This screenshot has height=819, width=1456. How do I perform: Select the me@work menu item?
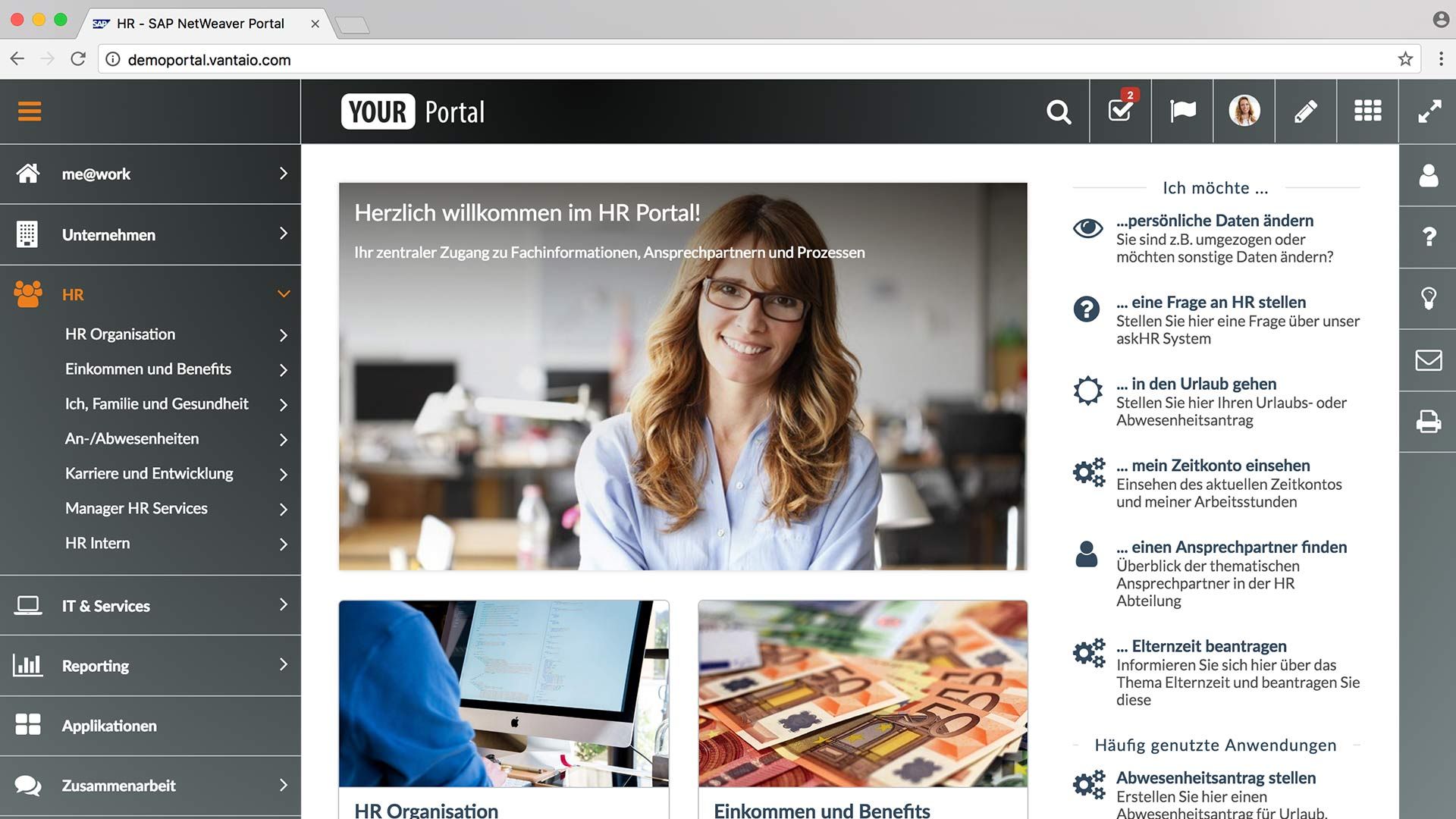(150, 173)
